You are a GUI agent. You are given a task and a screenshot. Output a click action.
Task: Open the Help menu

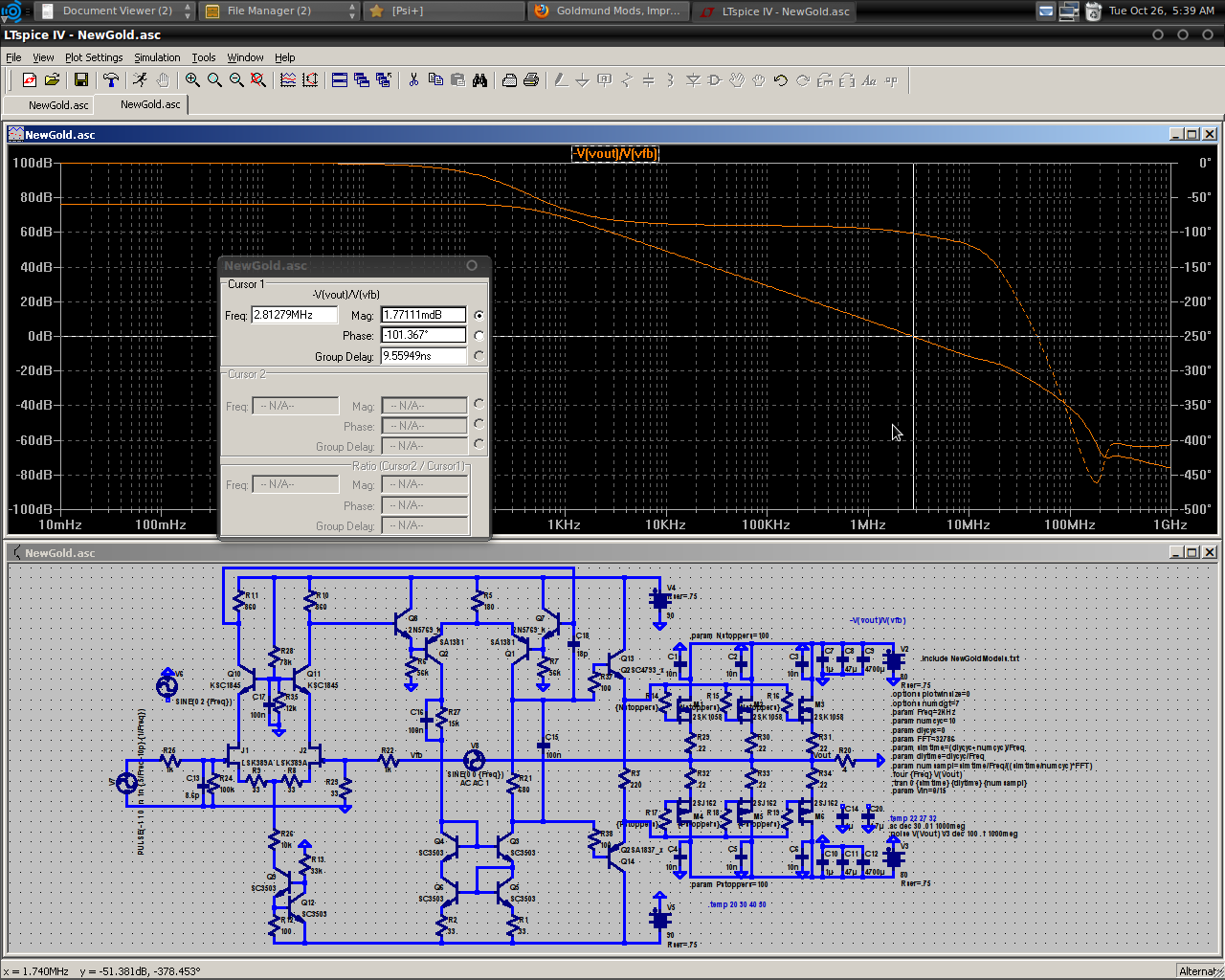(x=285, y=57)
